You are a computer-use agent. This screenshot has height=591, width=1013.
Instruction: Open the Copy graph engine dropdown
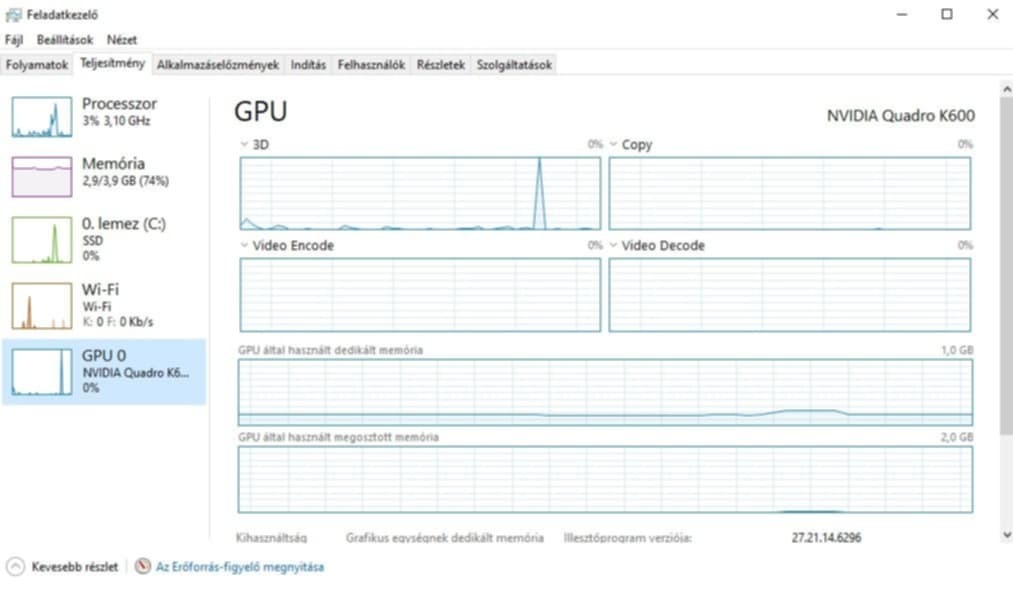pyautogui.click(x=614, y=144)
